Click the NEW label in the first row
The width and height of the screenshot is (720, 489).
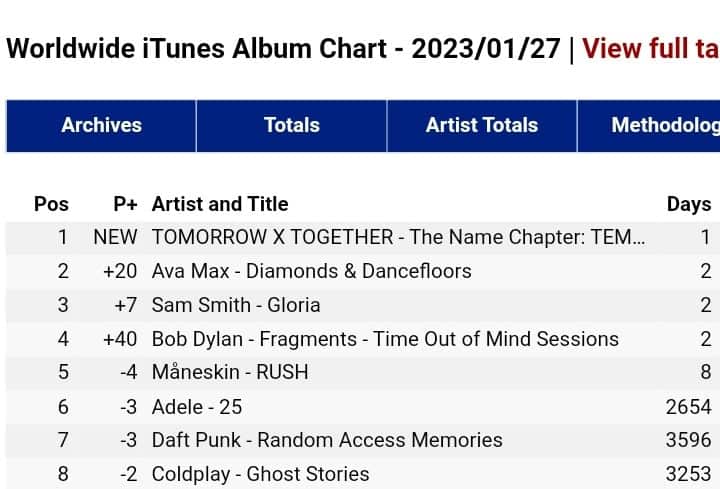[x=115, y=237]
